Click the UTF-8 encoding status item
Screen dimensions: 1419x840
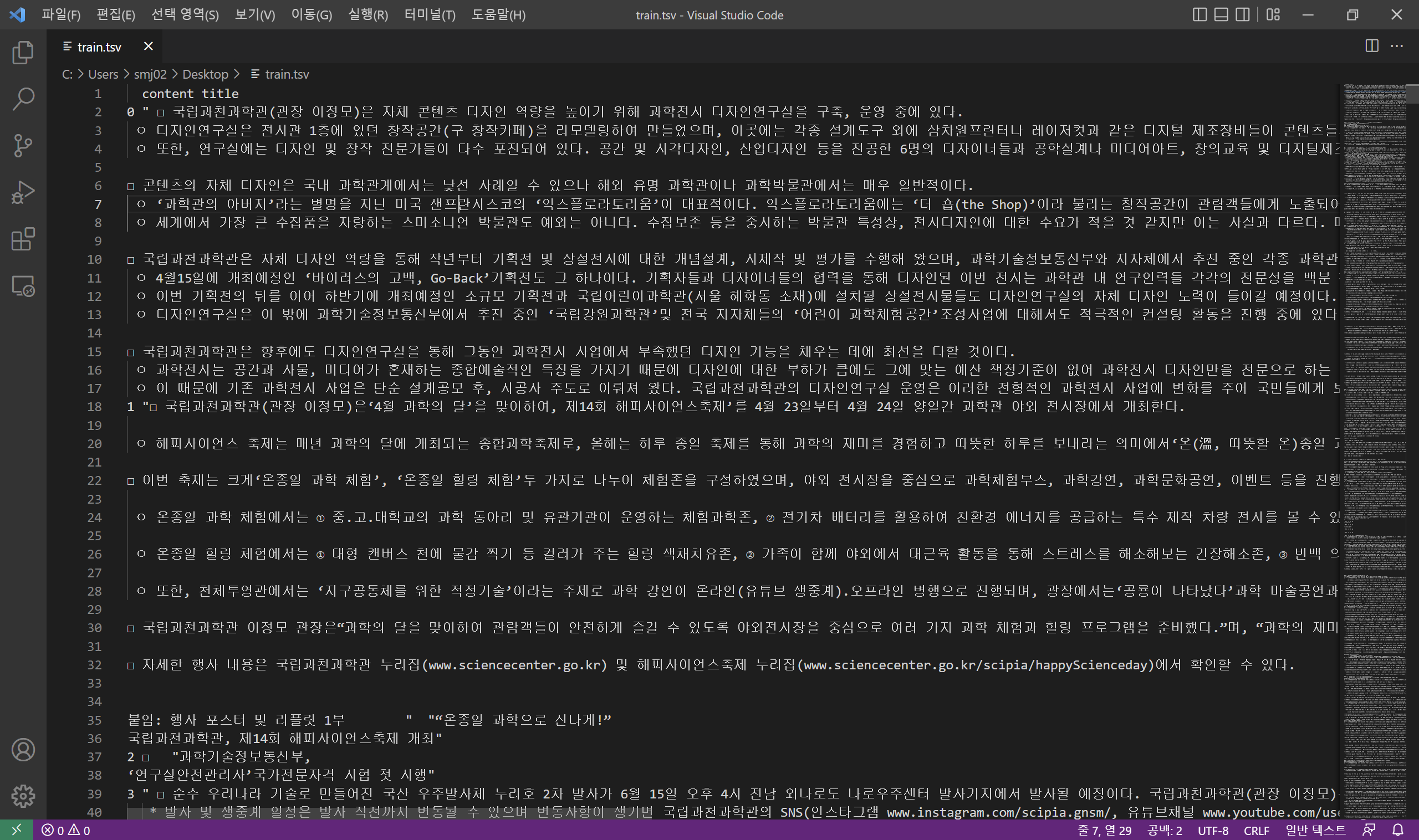click(x=1213, y=831)
